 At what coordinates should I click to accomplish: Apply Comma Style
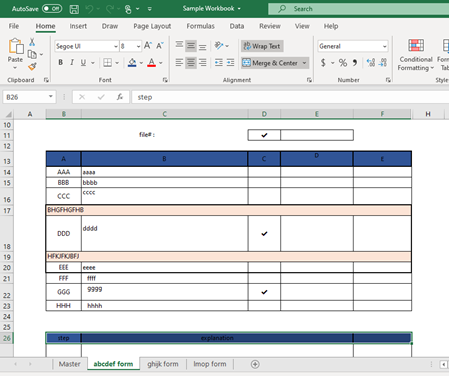pyautogui.click(x=355, y=62)
